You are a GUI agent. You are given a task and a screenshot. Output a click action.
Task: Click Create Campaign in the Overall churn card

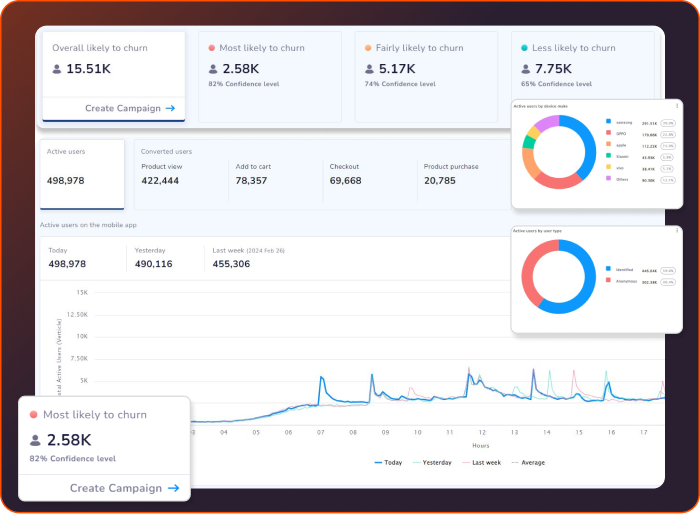point(130,108)
